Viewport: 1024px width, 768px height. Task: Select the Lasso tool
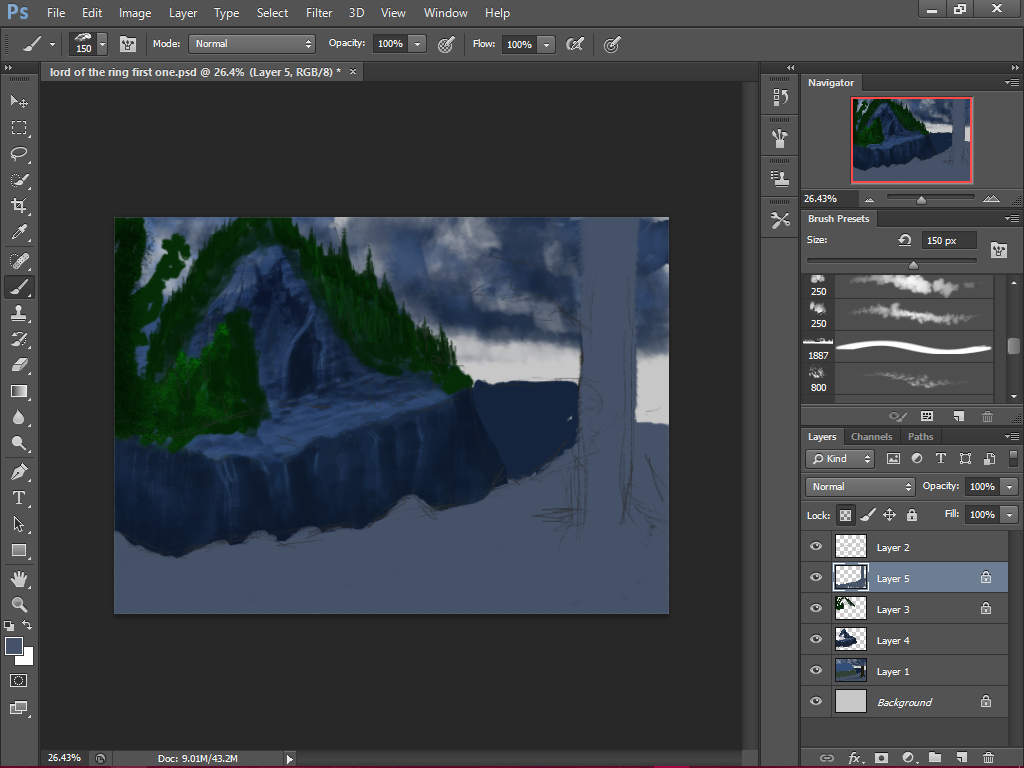19,153
